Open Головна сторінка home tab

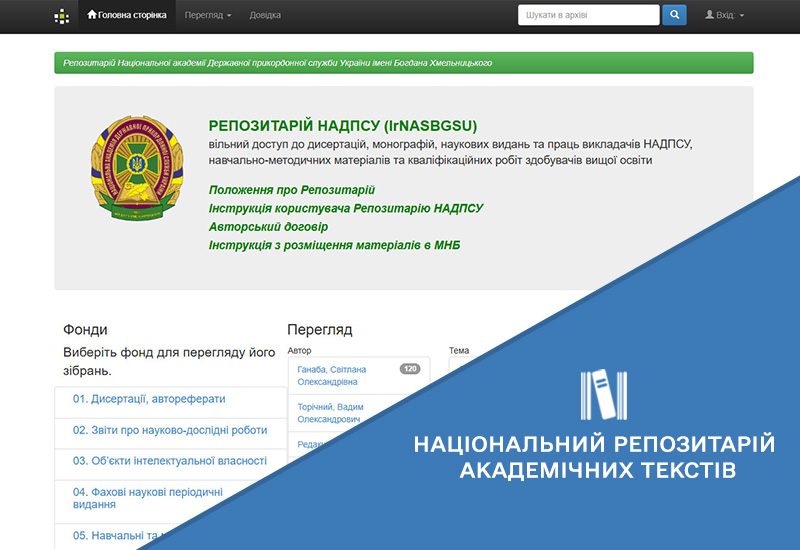pyautogui.click(x=127, y=15)
